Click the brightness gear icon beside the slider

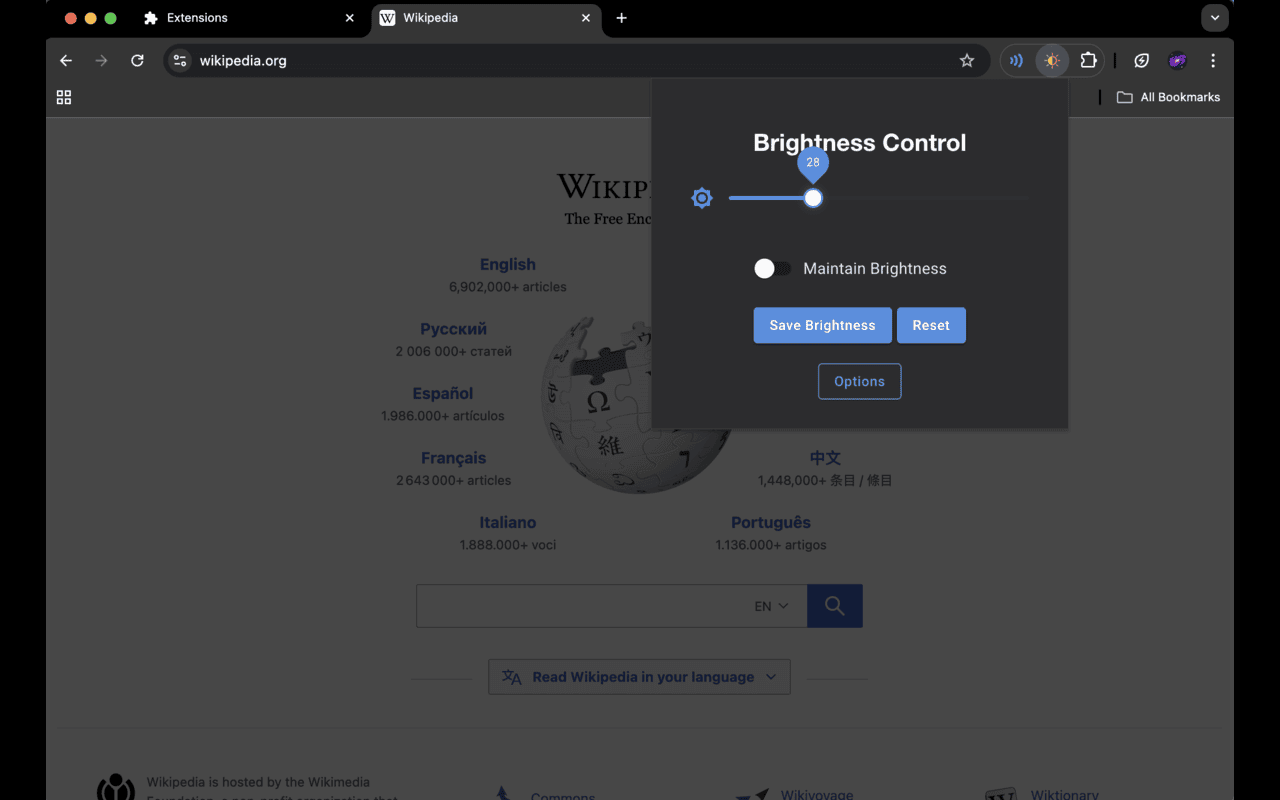tap(701, 198)
